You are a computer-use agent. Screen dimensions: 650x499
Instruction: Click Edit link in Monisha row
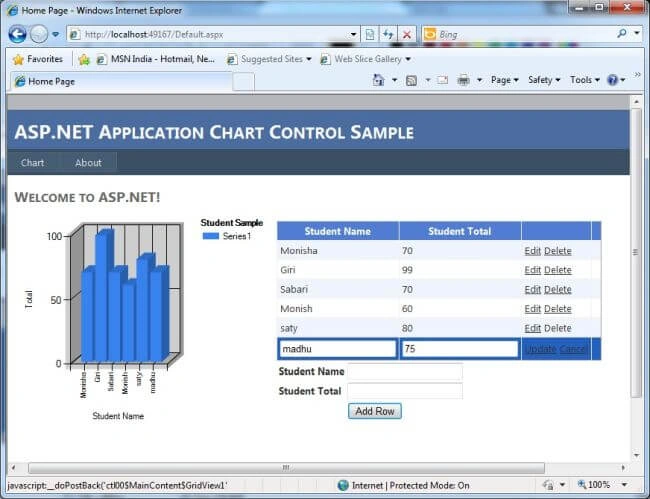click(x=532, y=251)
